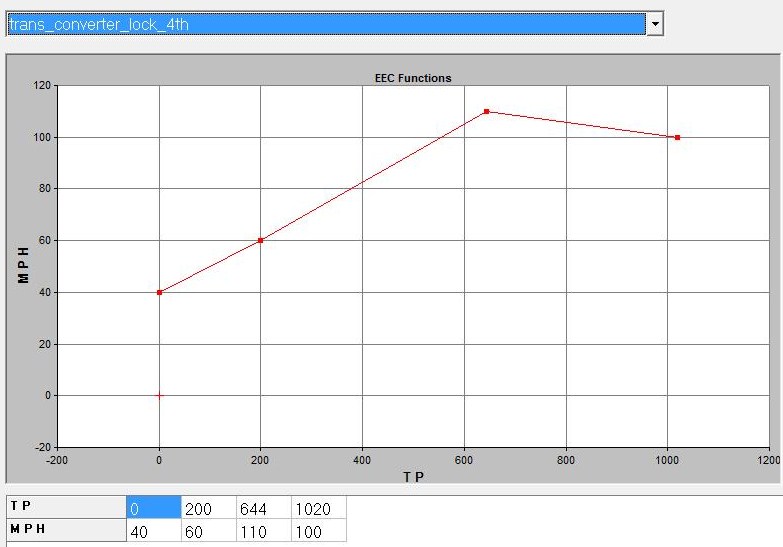
Task: Select the TP cell containing 644
Action: (x=264, y=508)
